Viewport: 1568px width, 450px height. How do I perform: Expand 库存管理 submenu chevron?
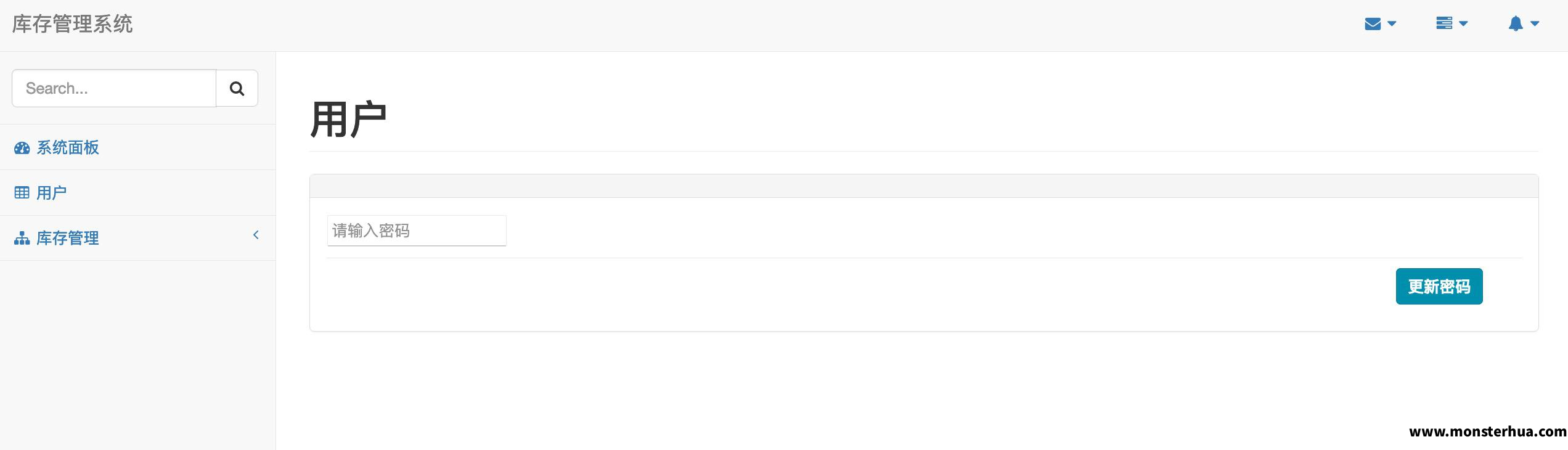click(x=256, y=235)
